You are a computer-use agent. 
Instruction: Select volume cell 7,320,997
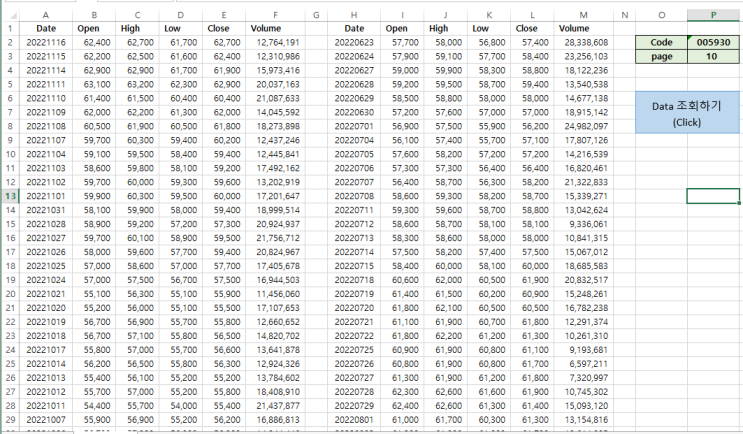click(583, 378)
